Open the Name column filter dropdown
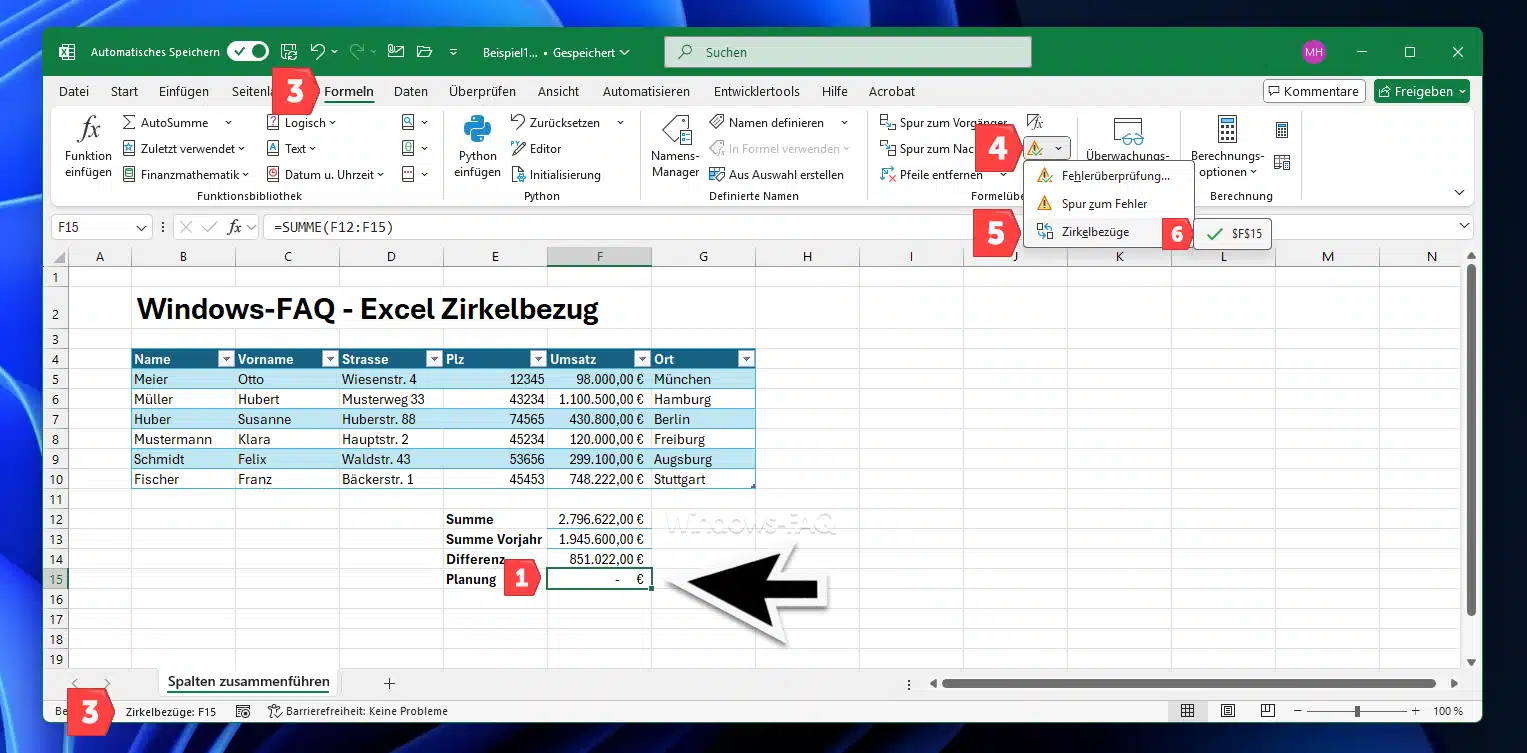This screenshot has width=1527, height=753. (x=226, y=359)
